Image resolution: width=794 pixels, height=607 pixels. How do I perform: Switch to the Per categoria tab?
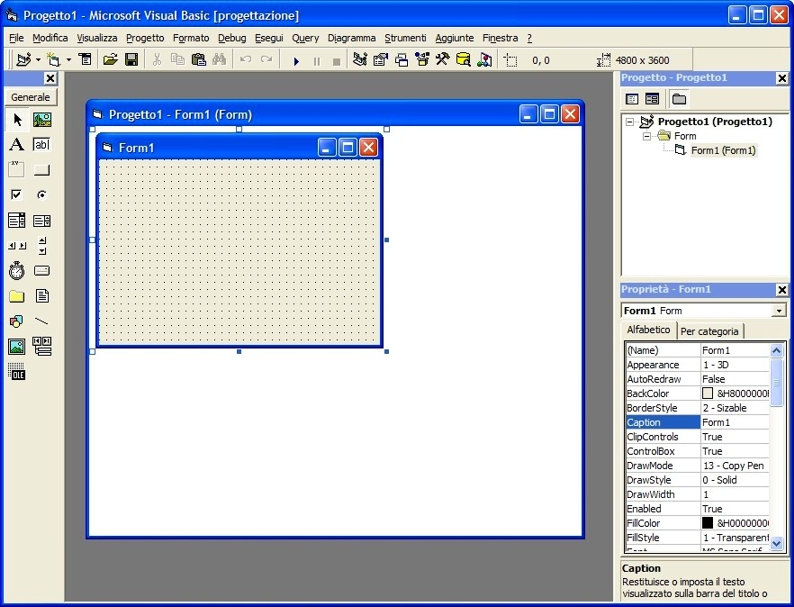(709, 331)
